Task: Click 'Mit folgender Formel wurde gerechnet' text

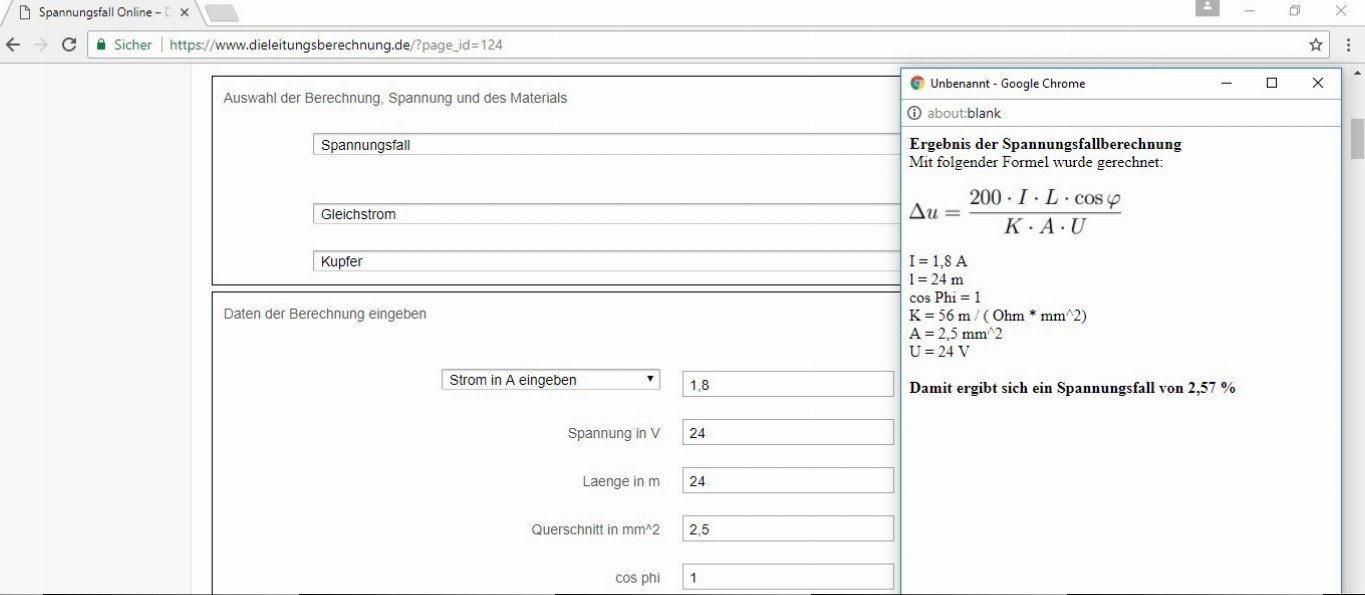Action: (x=1036, y=162)
